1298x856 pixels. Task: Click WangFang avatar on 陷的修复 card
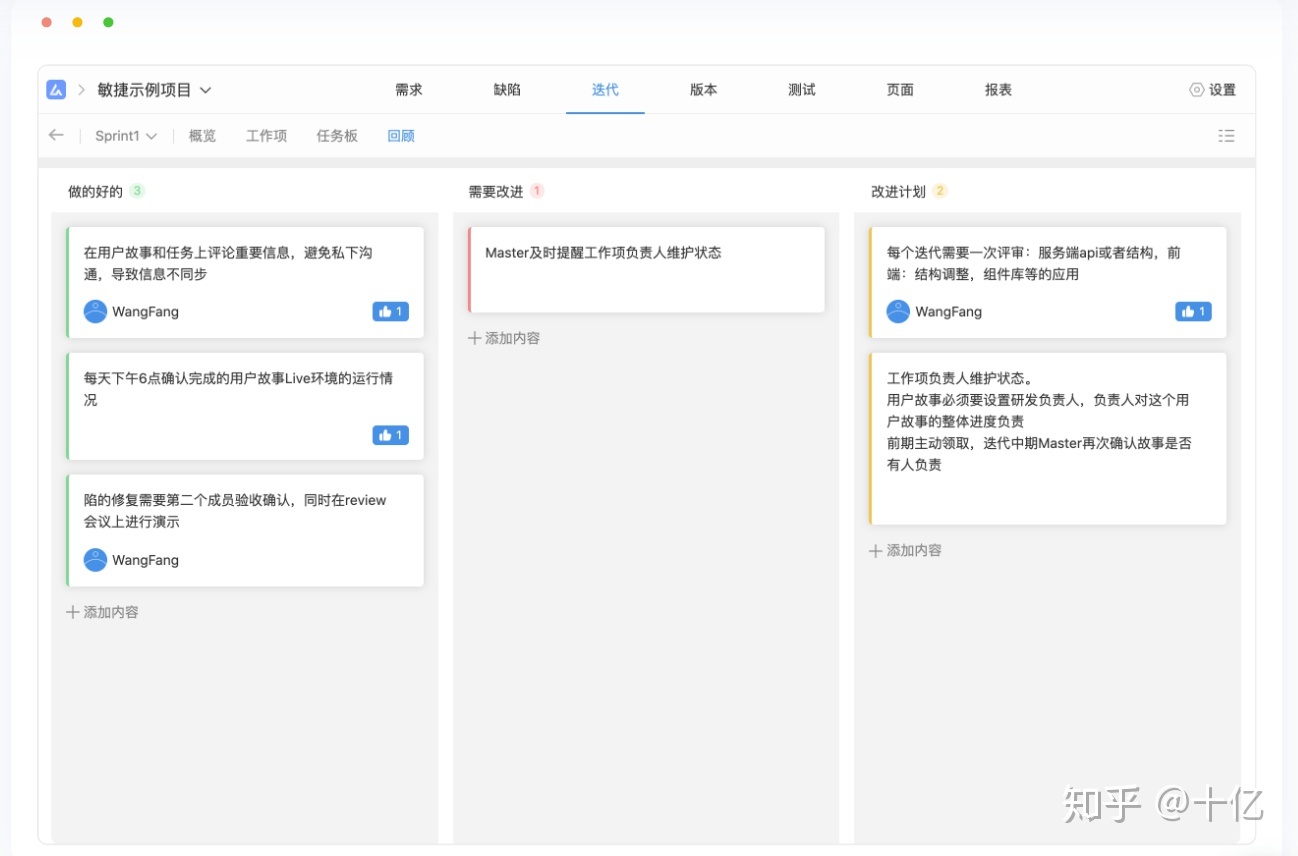(95, 560)
